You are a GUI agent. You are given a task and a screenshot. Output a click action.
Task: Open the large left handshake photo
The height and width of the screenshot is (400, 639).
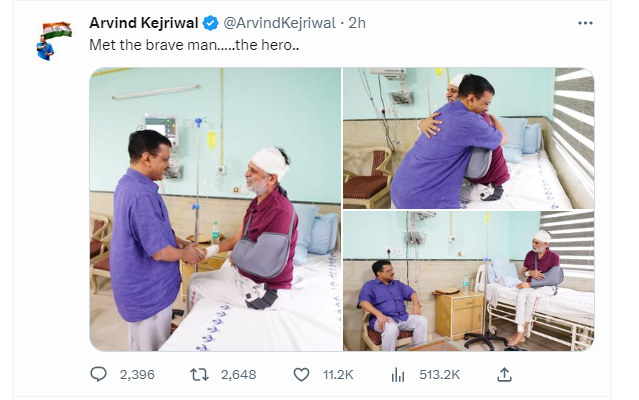click(214, 209)
